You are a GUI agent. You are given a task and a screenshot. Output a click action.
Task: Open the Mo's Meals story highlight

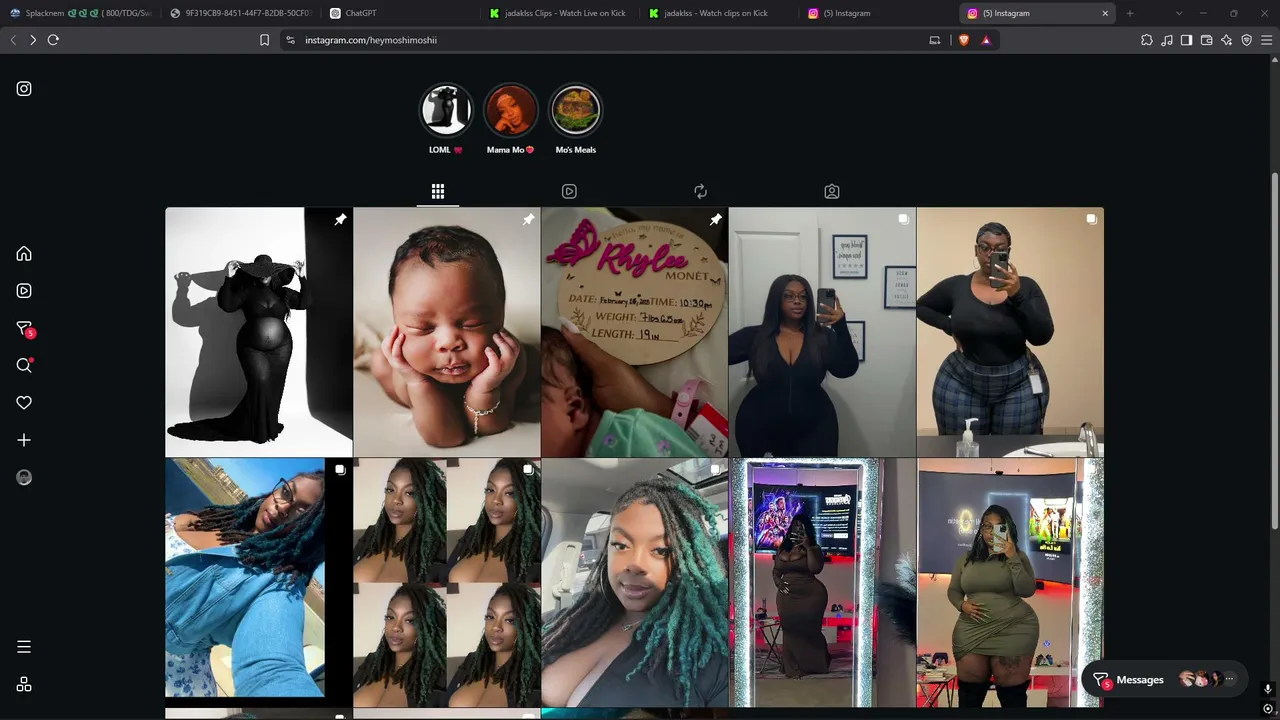tap(576, 110)
